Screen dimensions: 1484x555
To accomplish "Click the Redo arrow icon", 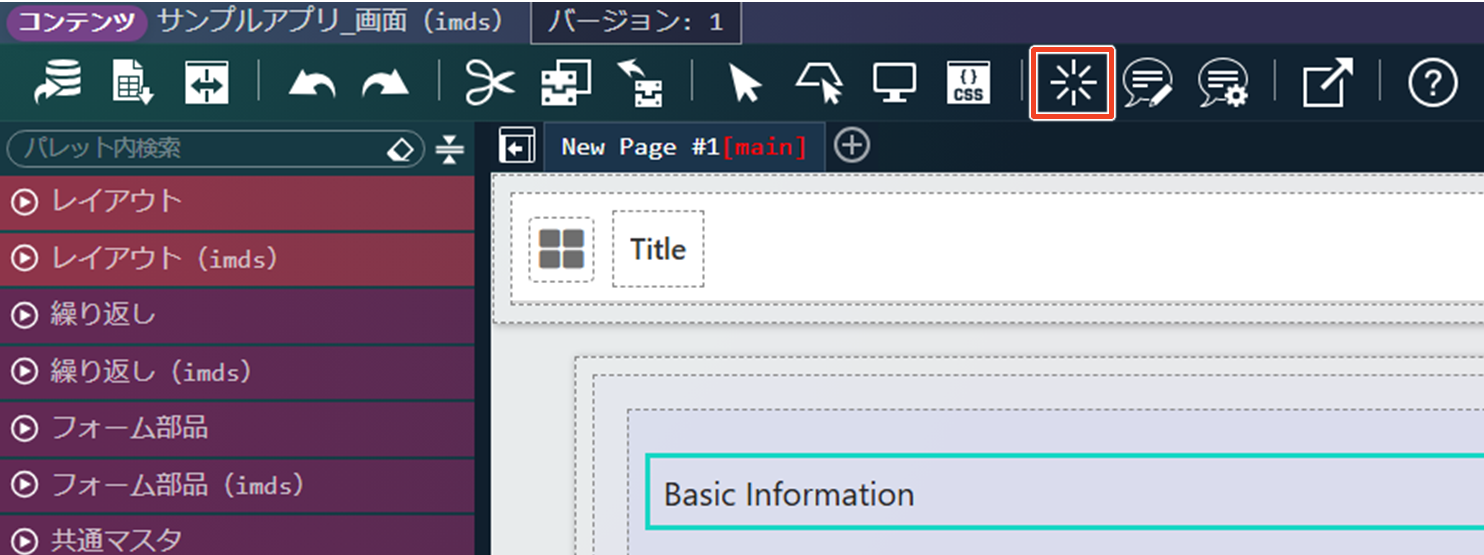I will click(385, 85).
